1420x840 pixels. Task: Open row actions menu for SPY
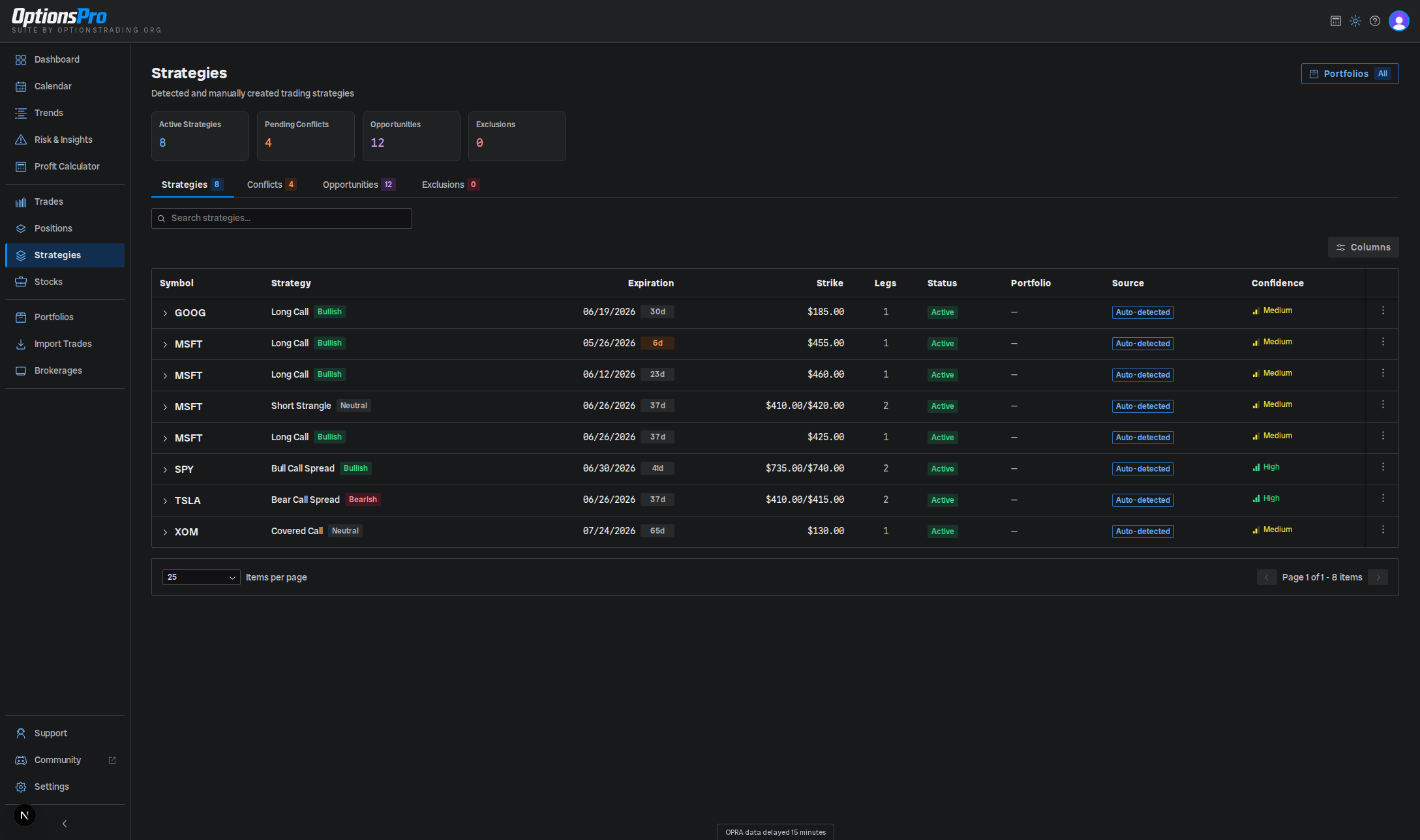click(x=1383, y=467)
